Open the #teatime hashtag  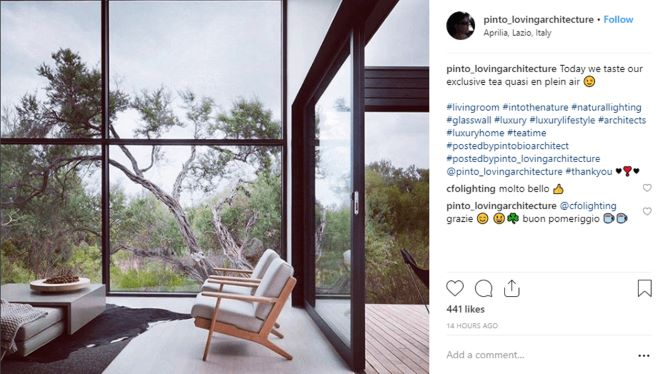pyautogui.click(x=527, y=133)
